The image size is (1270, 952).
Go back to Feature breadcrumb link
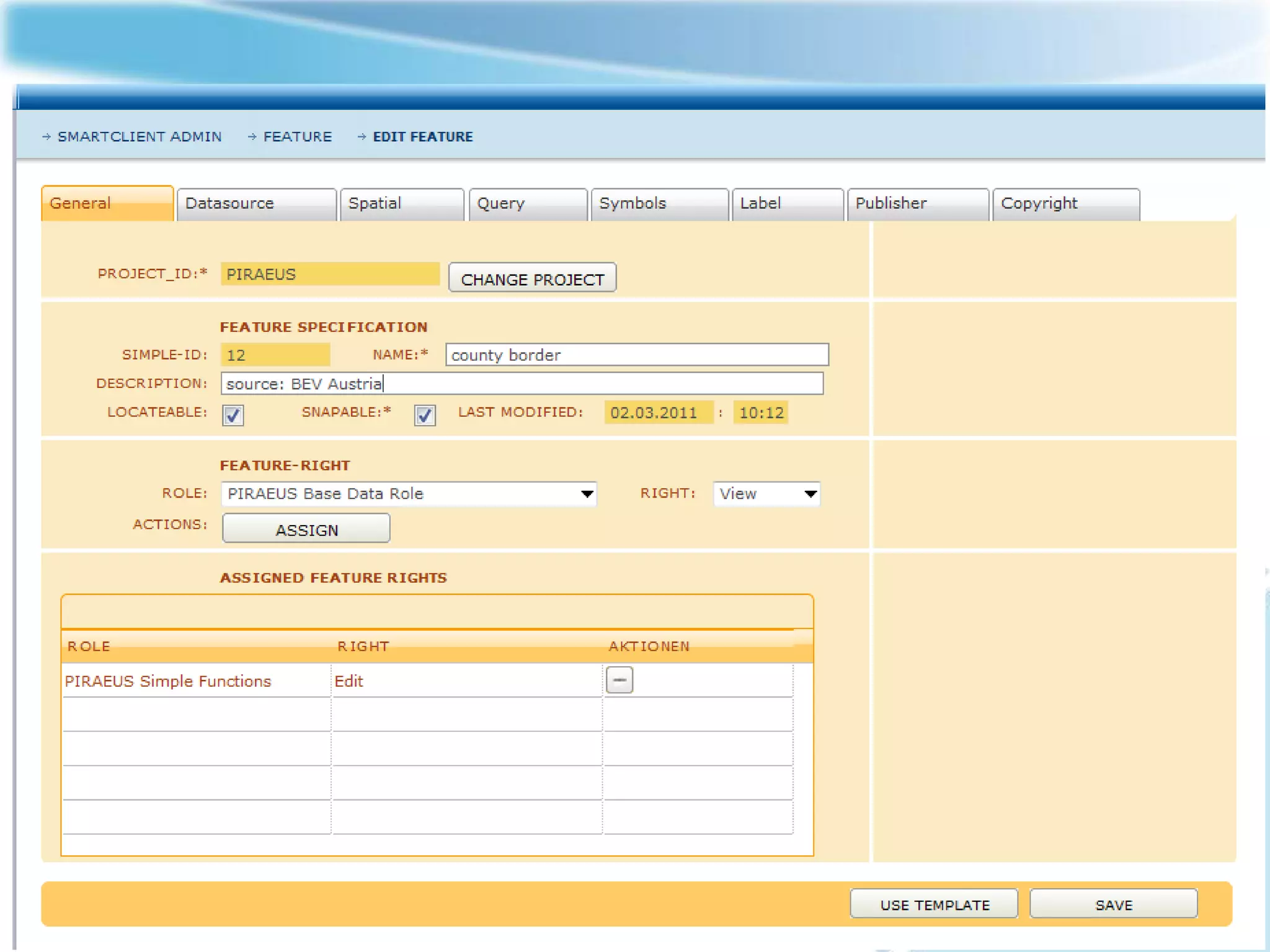pyautogui.click(x=297, y=136)
